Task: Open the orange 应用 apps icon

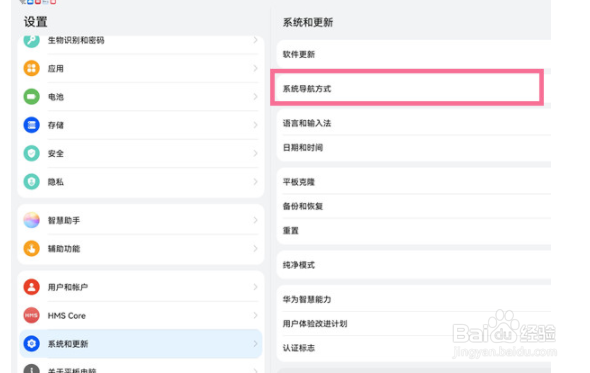Action: (32, 68)
